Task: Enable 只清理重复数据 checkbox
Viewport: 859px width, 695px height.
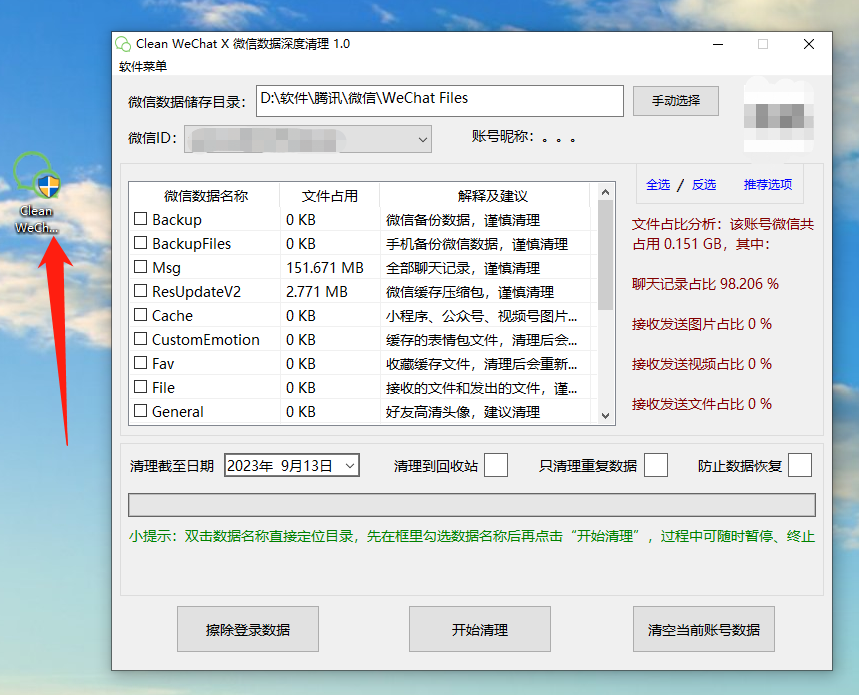Action: [656, 466]
